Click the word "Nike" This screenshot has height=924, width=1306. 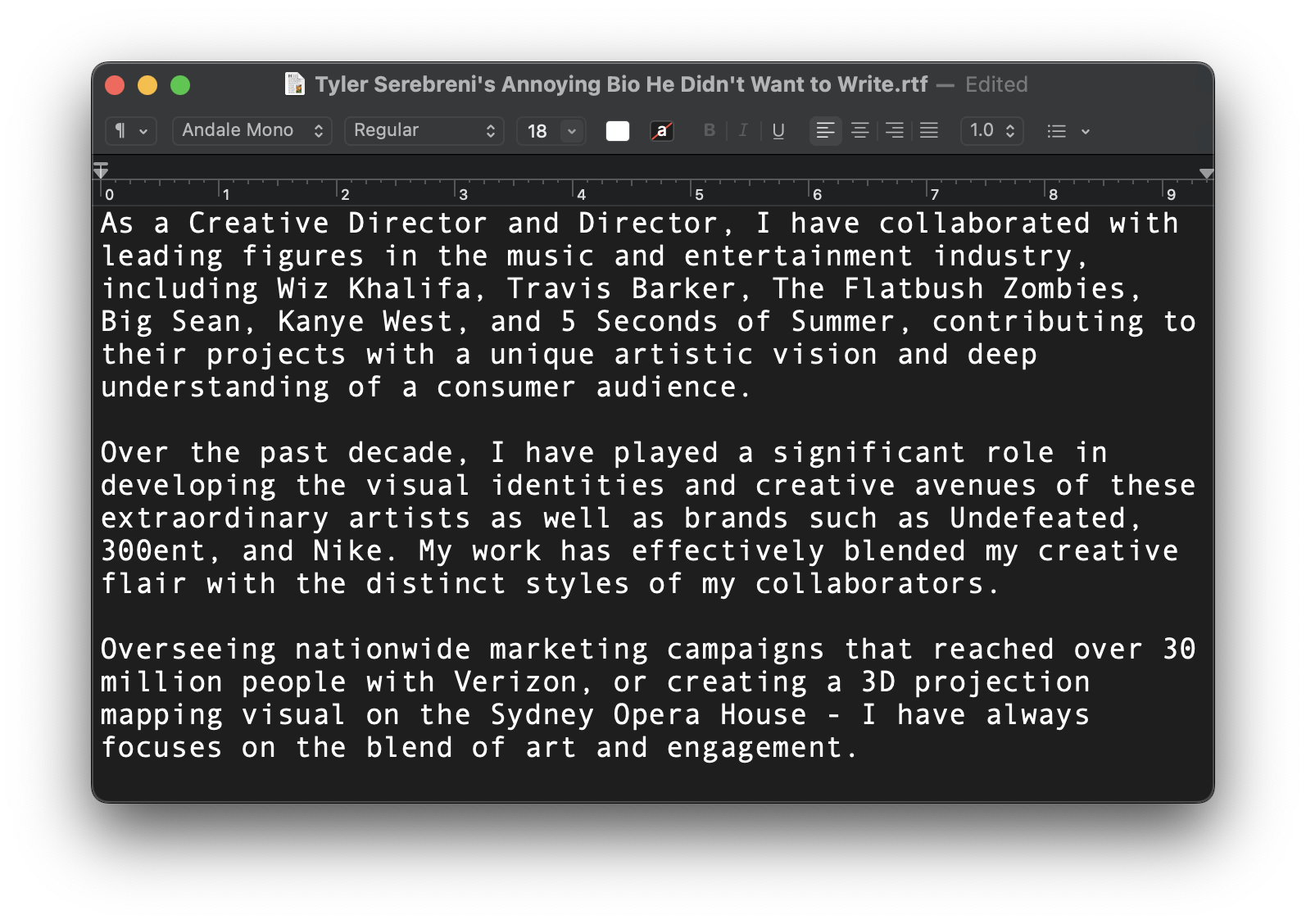pos(348,551)
